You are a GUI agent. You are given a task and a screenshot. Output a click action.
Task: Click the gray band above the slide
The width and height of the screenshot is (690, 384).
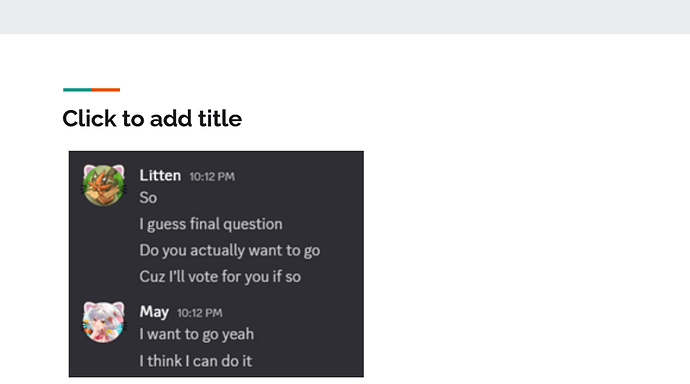345,17
